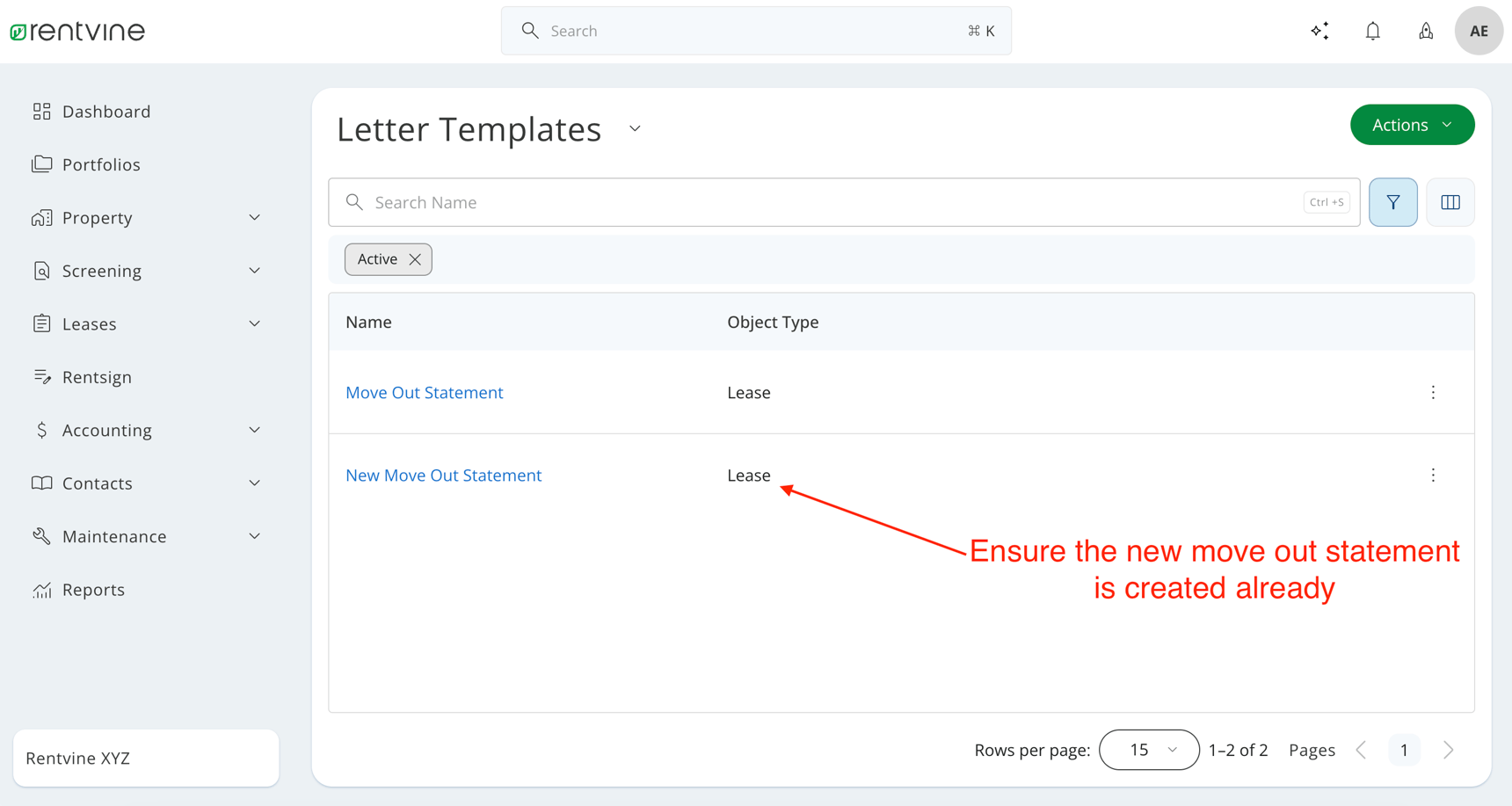Open Reports from the sidebar
The width and height of the screenshot is (1512, 806).
click(x=93, y=590)
